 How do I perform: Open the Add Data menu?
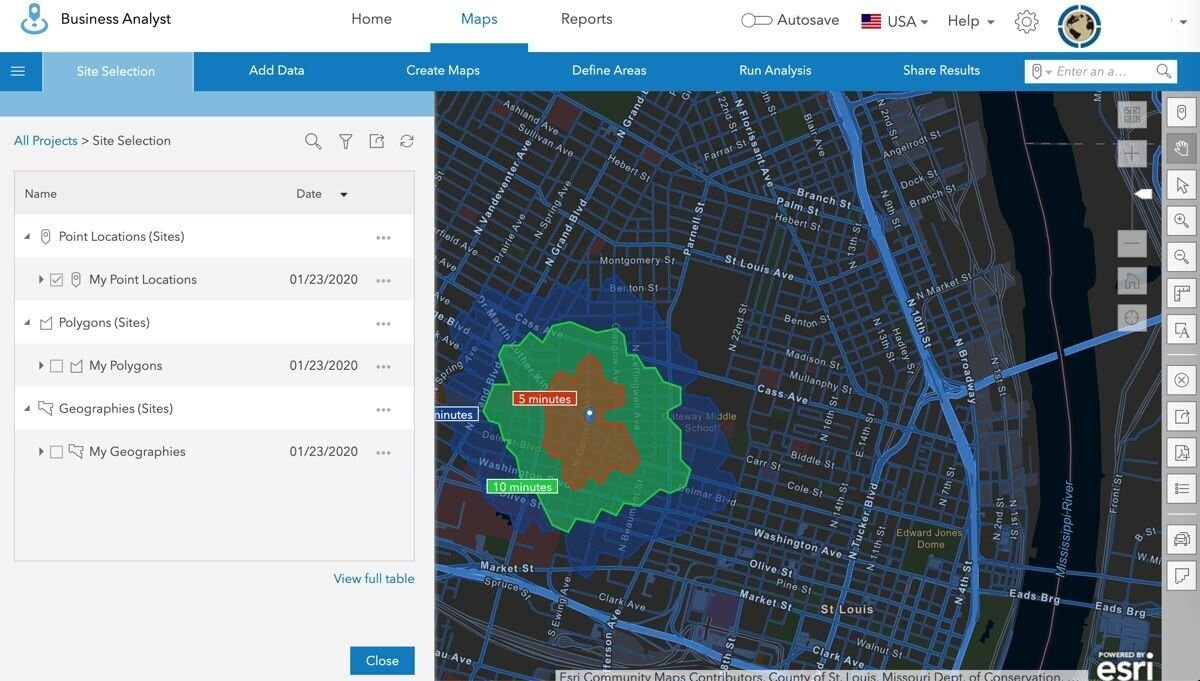tap(277, 71)
